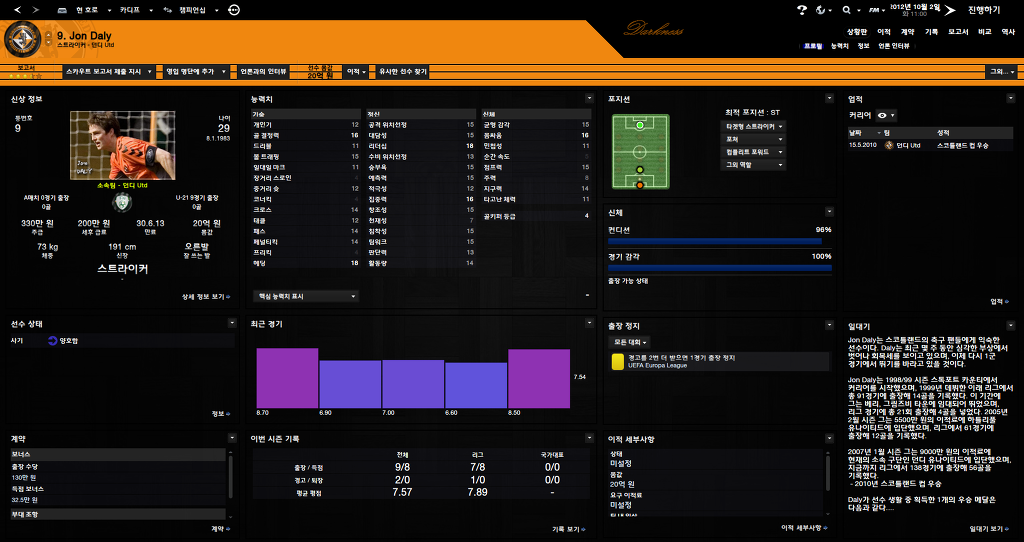Image resolution: width=1024 pixels, height=542 pixels.
Task: Expand the 능력치 panel menu arrow
Action: pyautogui.click(x=589, y=99)
